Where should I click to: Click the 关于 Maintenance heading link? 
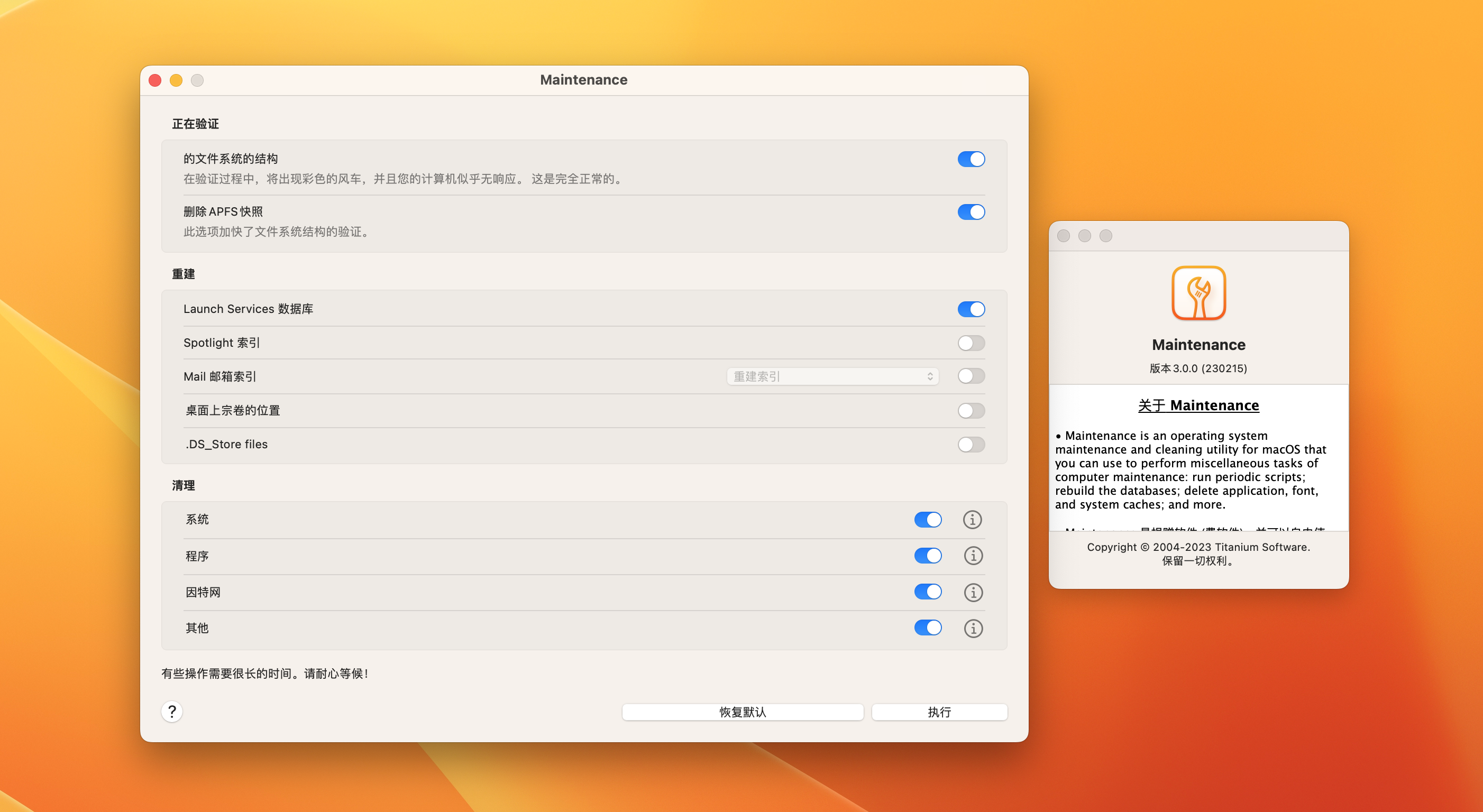[x=1198, y=405]
